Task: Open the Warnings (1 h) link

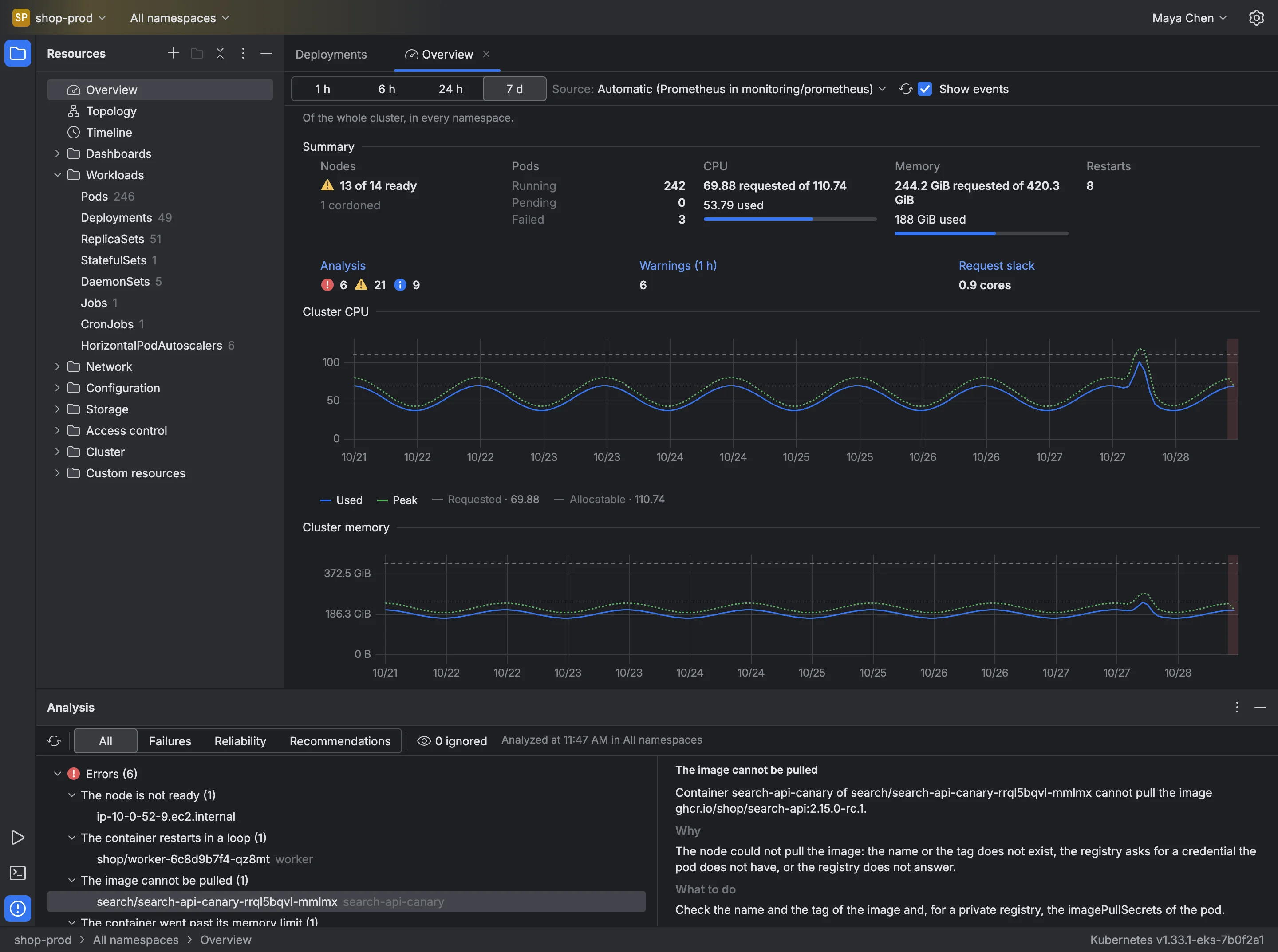Action: 678,266
